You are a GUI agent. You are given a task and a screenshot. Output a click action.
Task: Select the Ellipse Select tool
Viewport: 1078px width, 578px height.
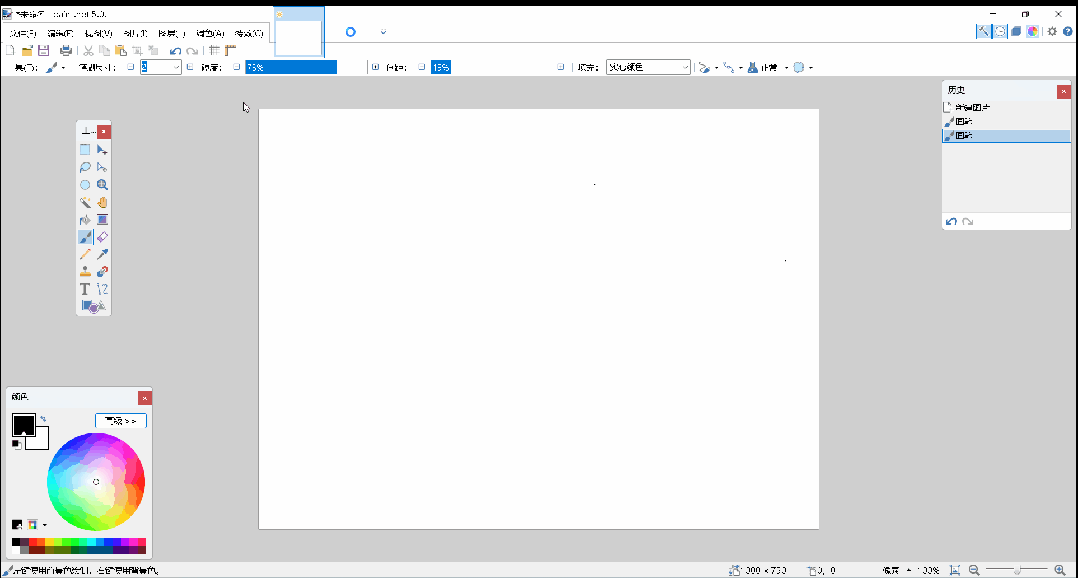(x=85, y=184)
